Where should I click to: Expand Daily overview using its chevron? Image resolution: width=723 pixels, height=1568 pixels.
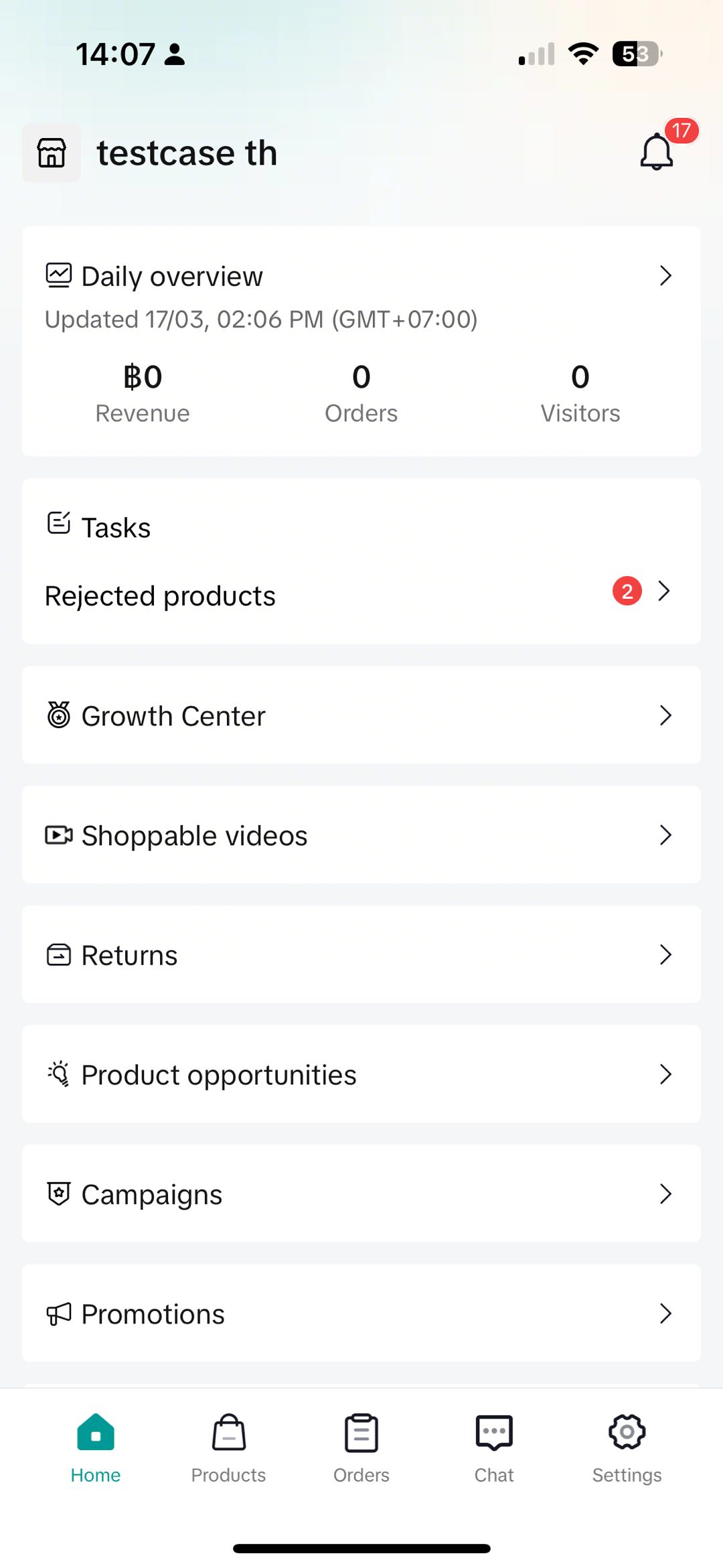[x=665, y=275]
